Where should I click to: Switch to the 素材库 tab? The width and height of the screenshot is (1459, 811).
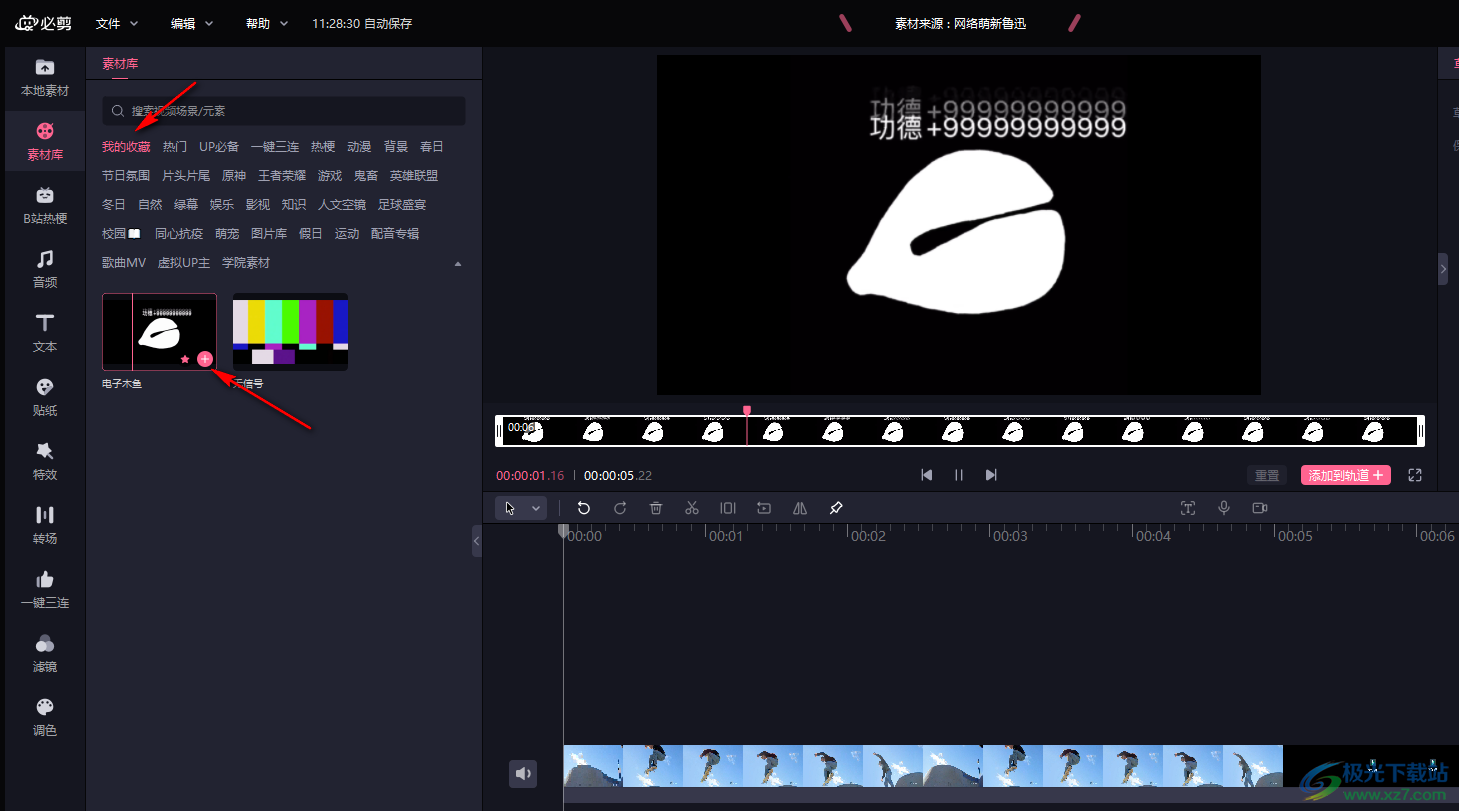pyautogui.click(x=120, y=64)
